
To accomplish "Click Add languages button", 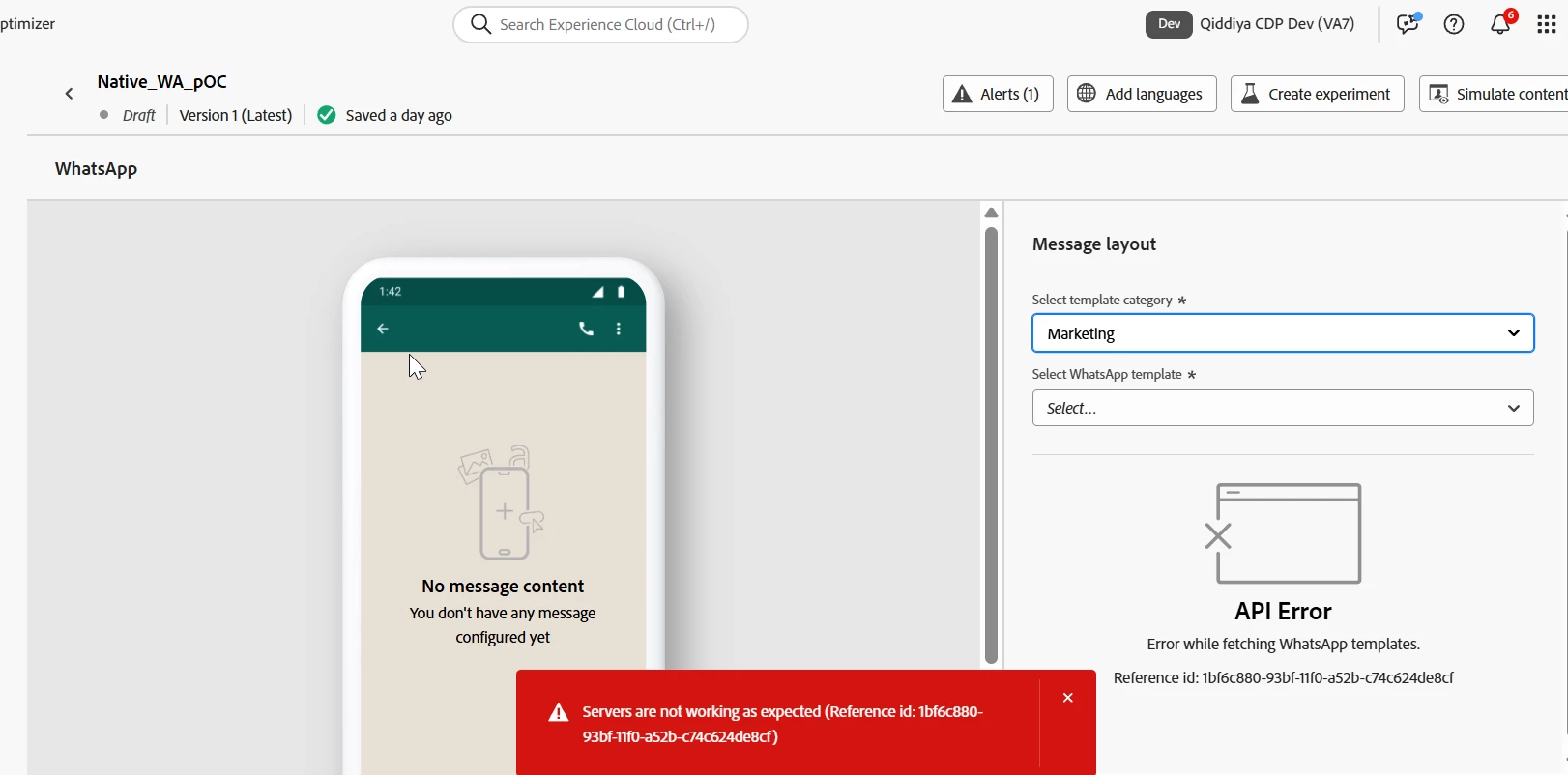I will pyautogui.click(x=1142, y=94).
